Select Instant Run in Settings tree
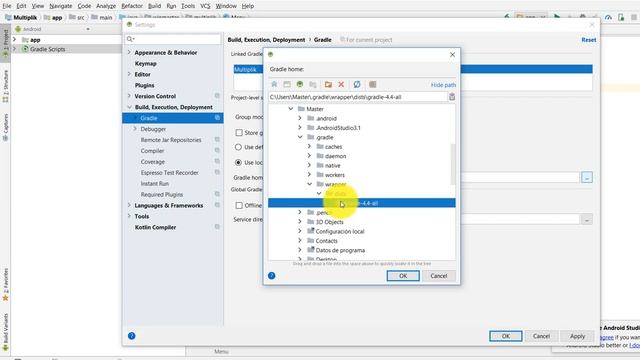Image resolution: width=640 pixels, height=360 pixels. 155,184
